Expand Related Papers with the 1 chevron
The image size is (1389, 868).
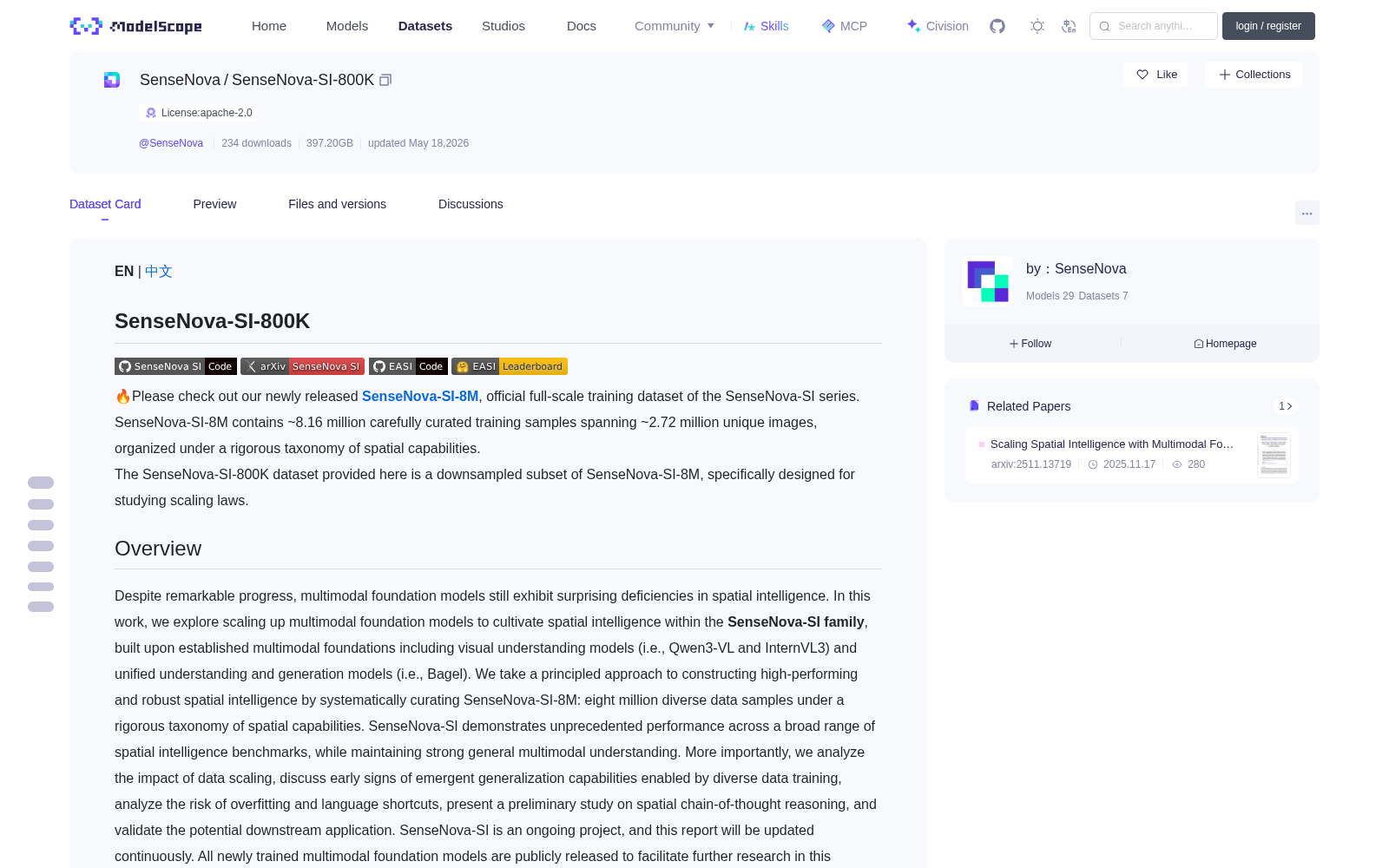tap(1286, 406)
